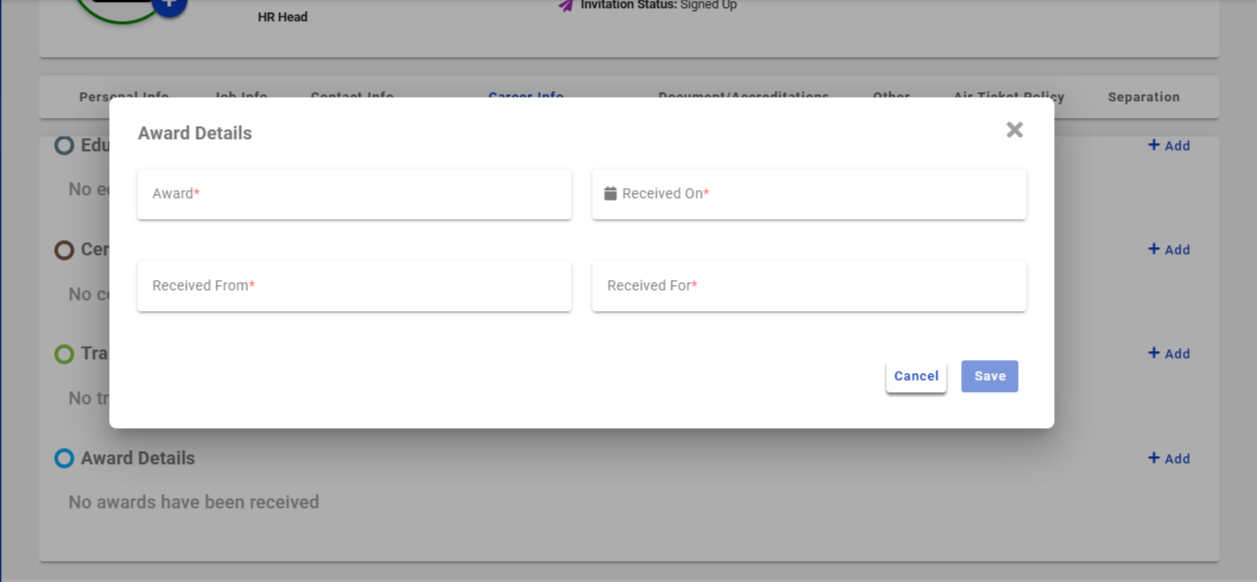The width and height of the screenshot is (1257, 582).
Task: Select the Received For text field
Action: pyautogui.click(x=808, y=286)
